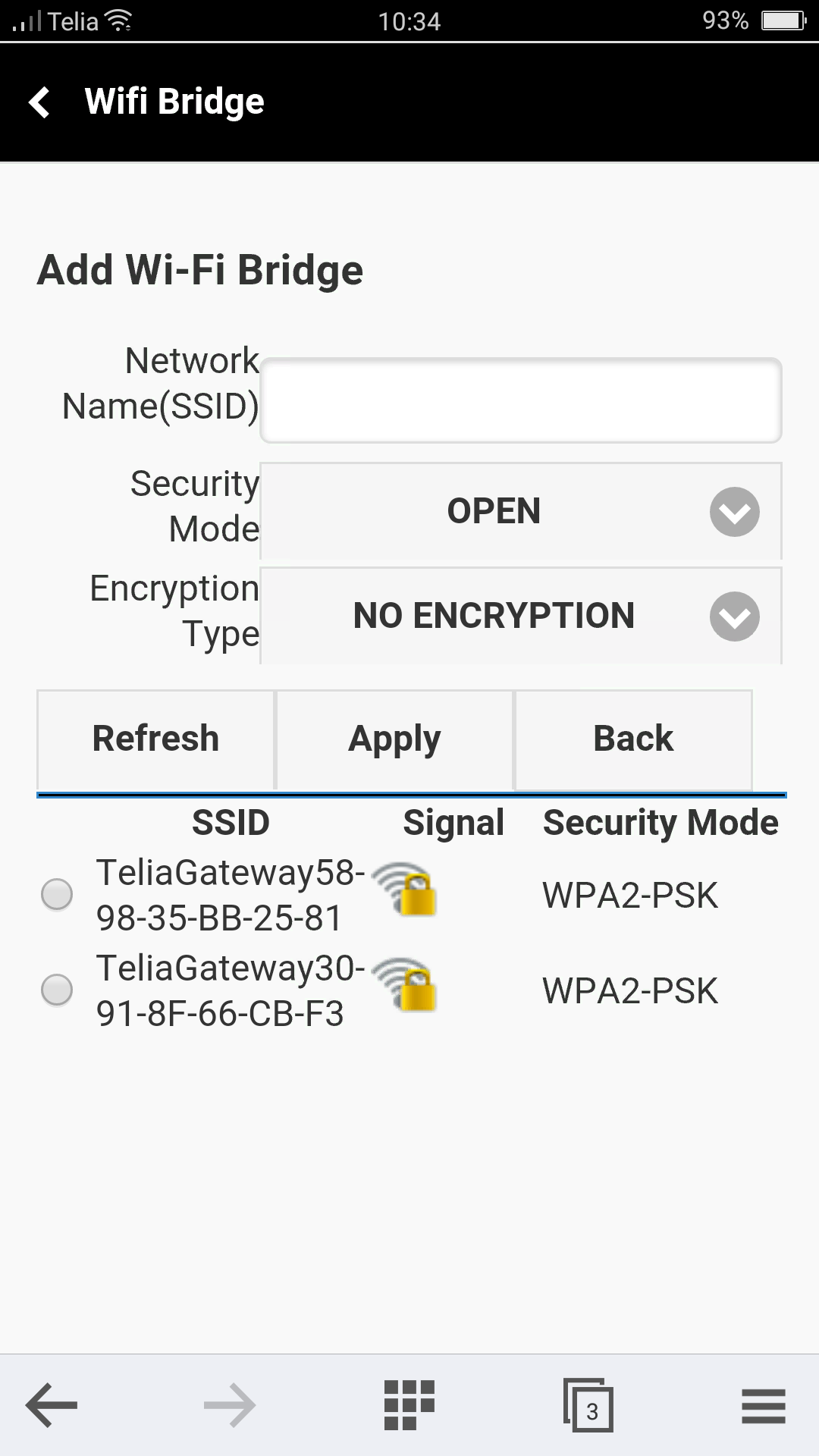Screen dimensions: 819x1456
Task: Tap the back chevron beside Wifi Bridge
Action: (x=39, y=102)
